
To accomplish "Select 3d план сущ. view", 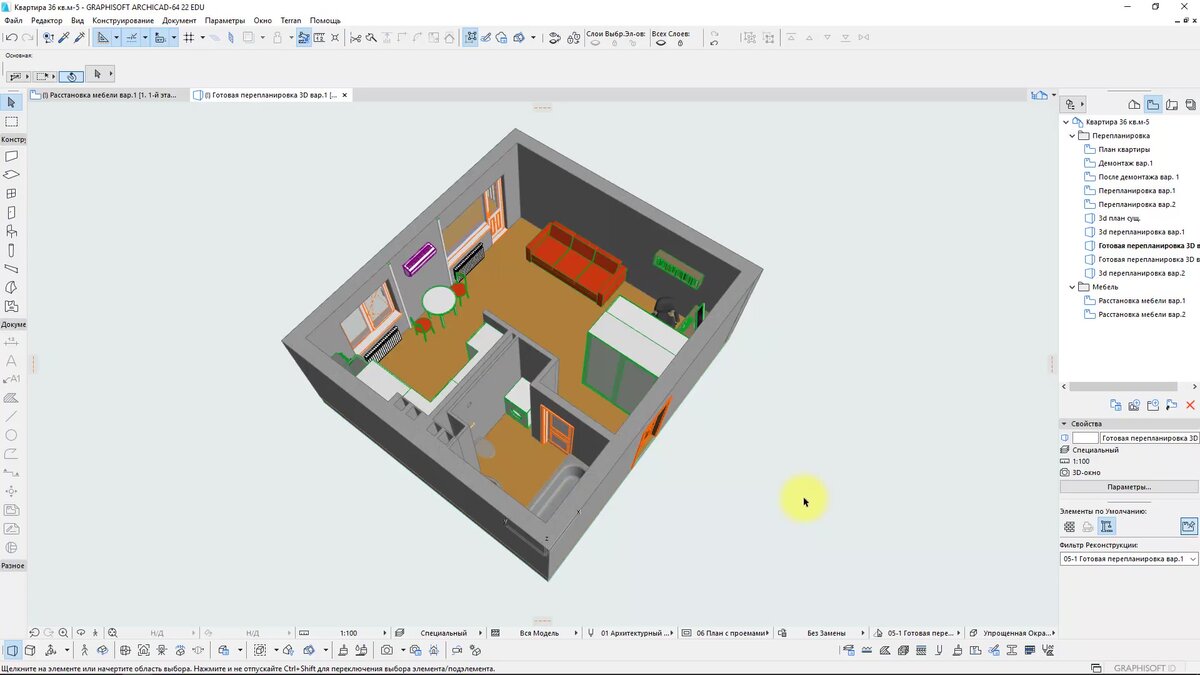I will (1118, 218).
